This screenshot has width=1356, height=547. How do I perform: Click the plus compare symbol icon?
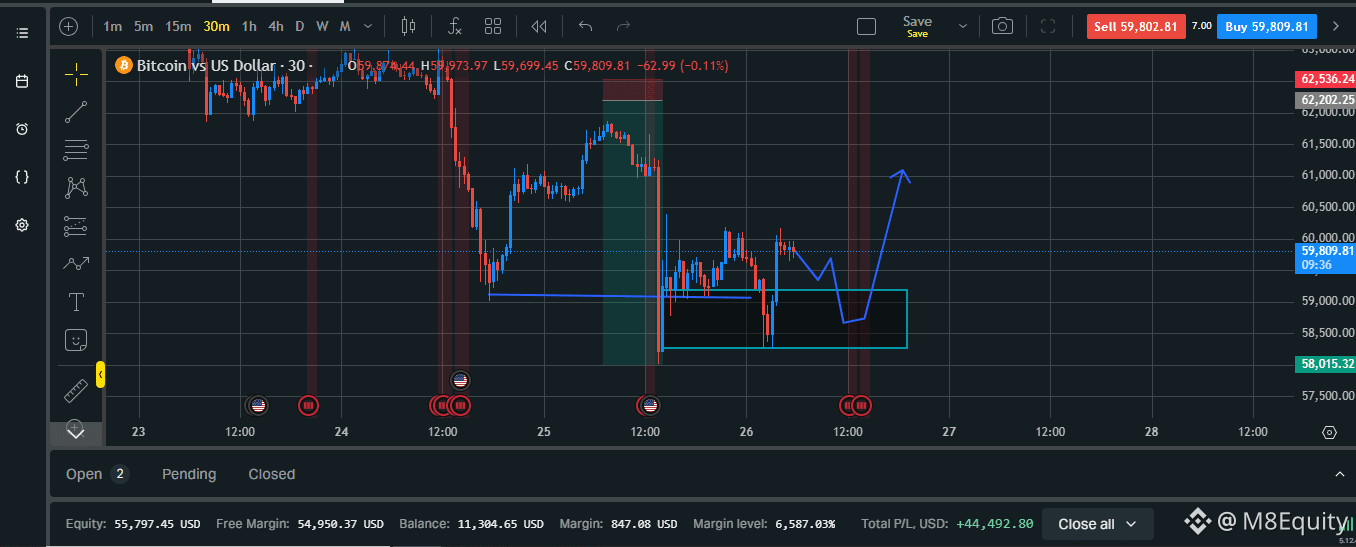click(x=68, y=26)
